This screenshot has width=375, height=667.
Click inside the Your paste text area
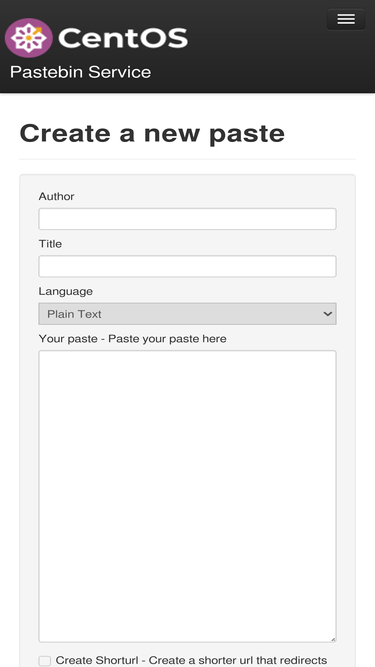(188, 496)
